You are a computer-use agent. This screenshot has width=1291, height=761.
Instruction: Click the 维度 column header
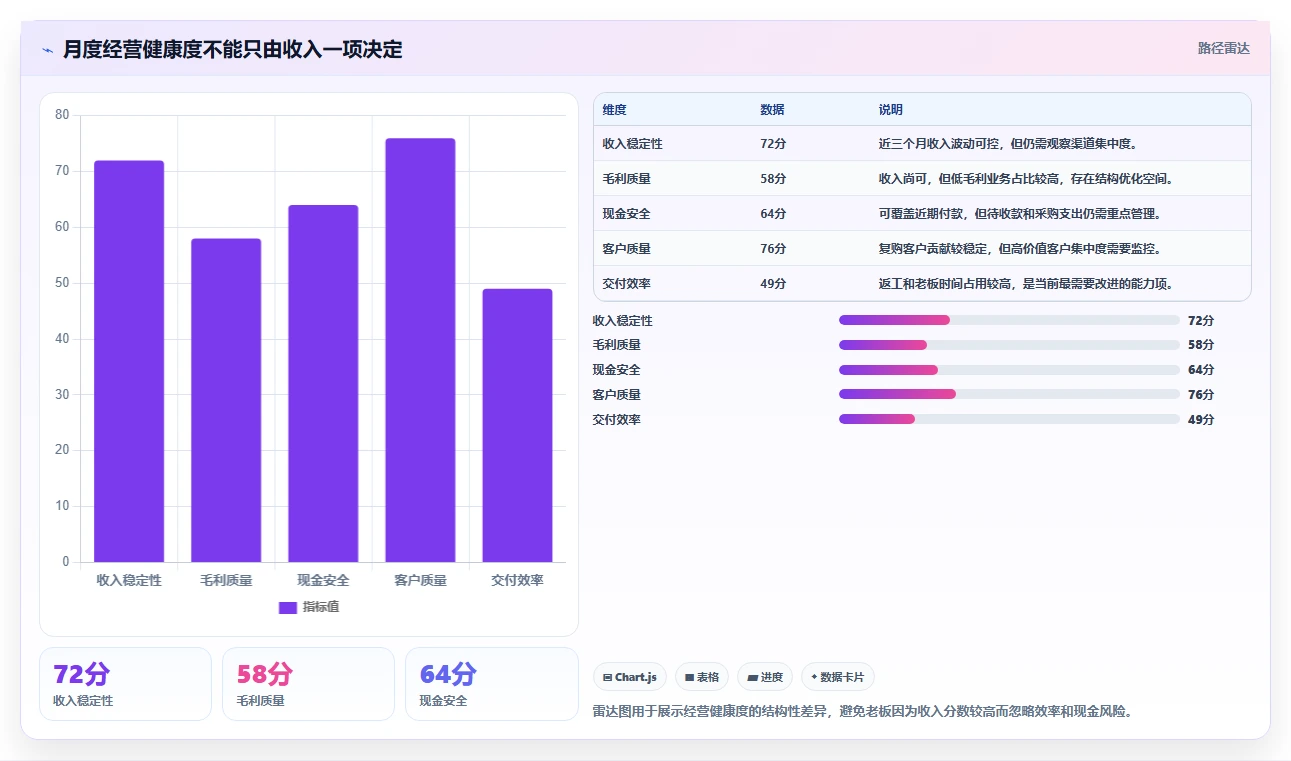tap(615, 110)
